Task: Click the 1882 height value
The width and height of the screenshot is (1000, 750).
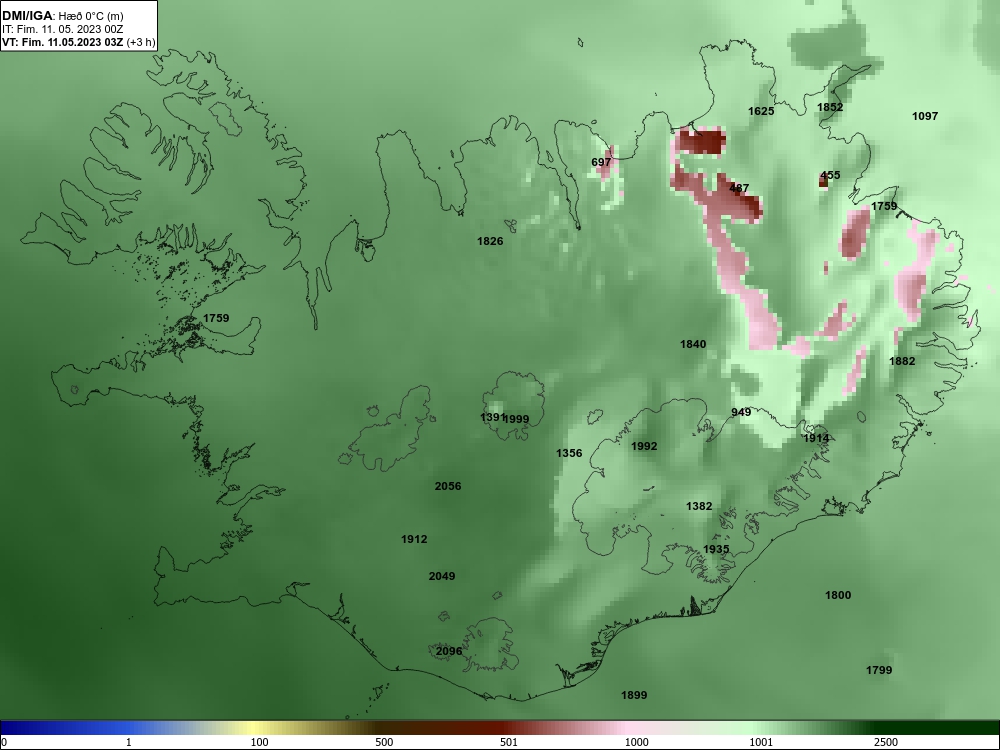Action: pyautogui.click(x=902, y=361)
